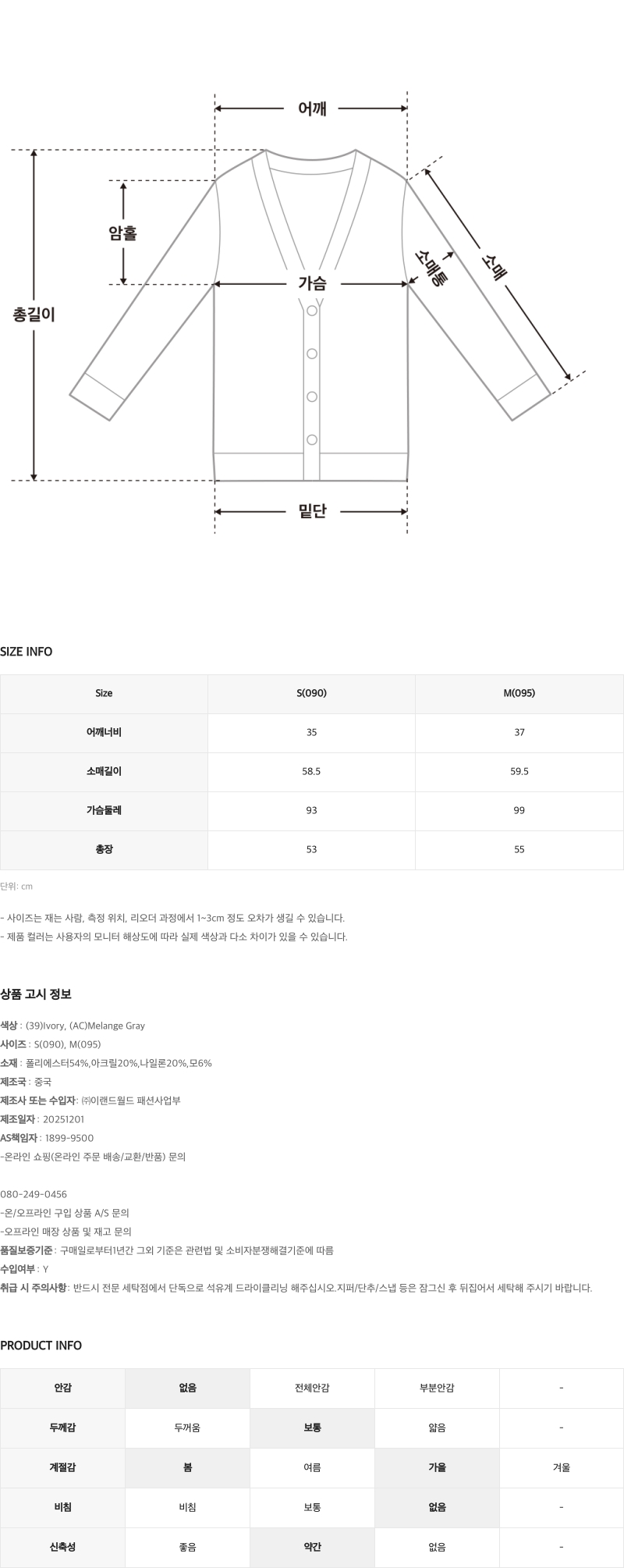624x1568 pixels.
Task: Click the M(095) size column header
Action: tap(519, 693)
